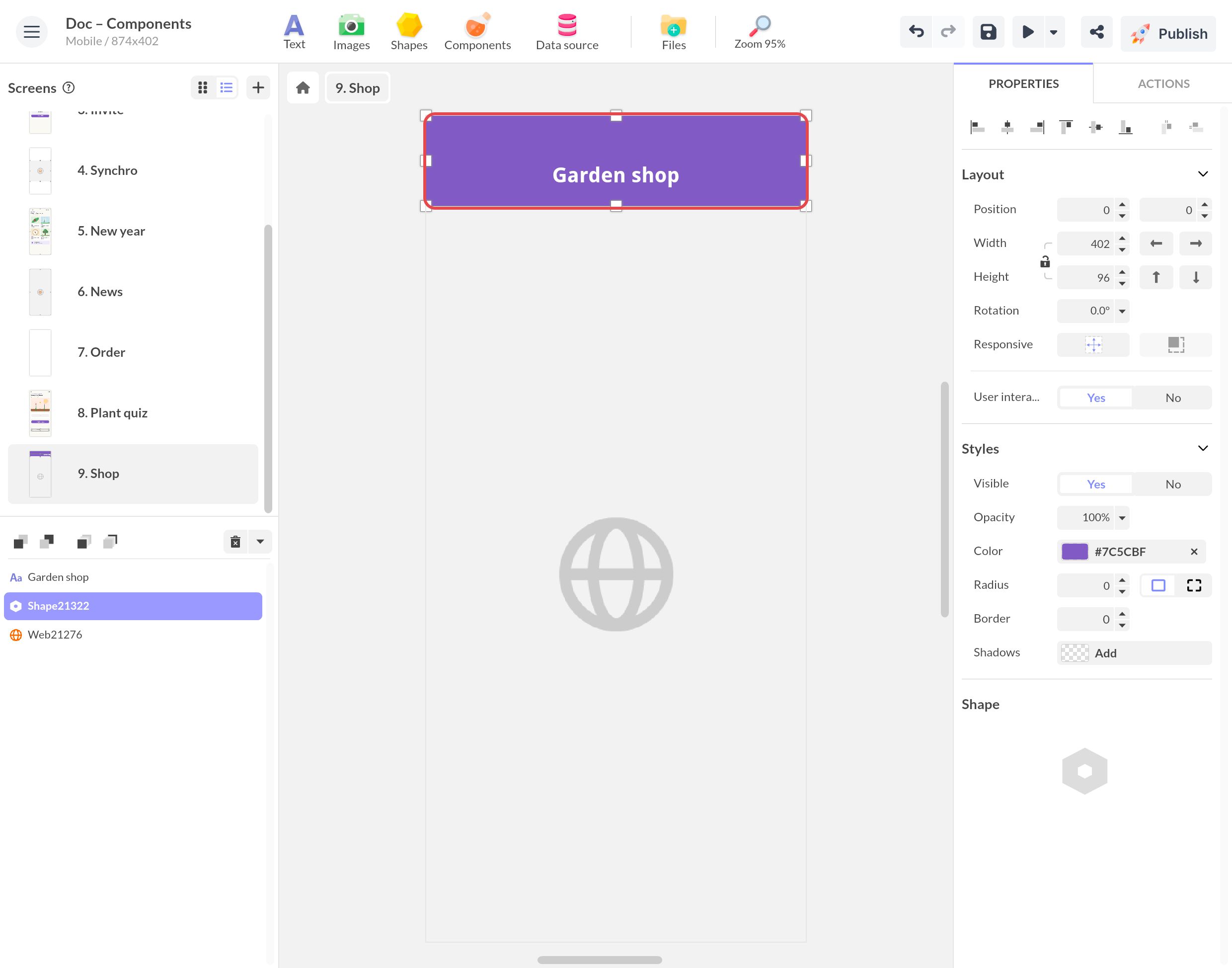Image resolution: width=1232 pixels, height=968 pixels.
Task: Open the Opacity dropdown
Action: pyautogui.click(x=1122, y=518)
